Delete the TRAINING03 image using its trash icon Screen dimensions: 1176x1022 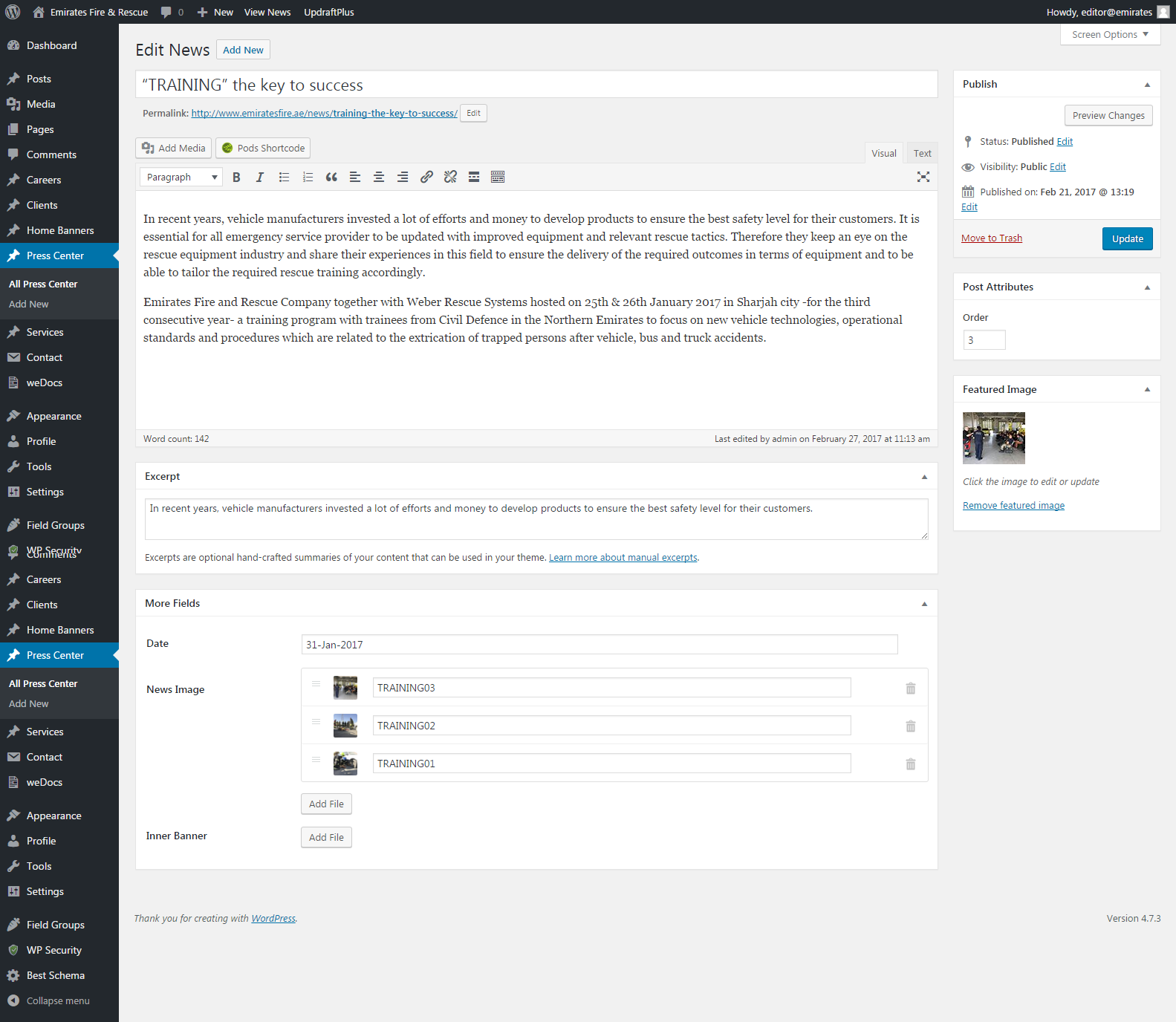pos(910,689)
